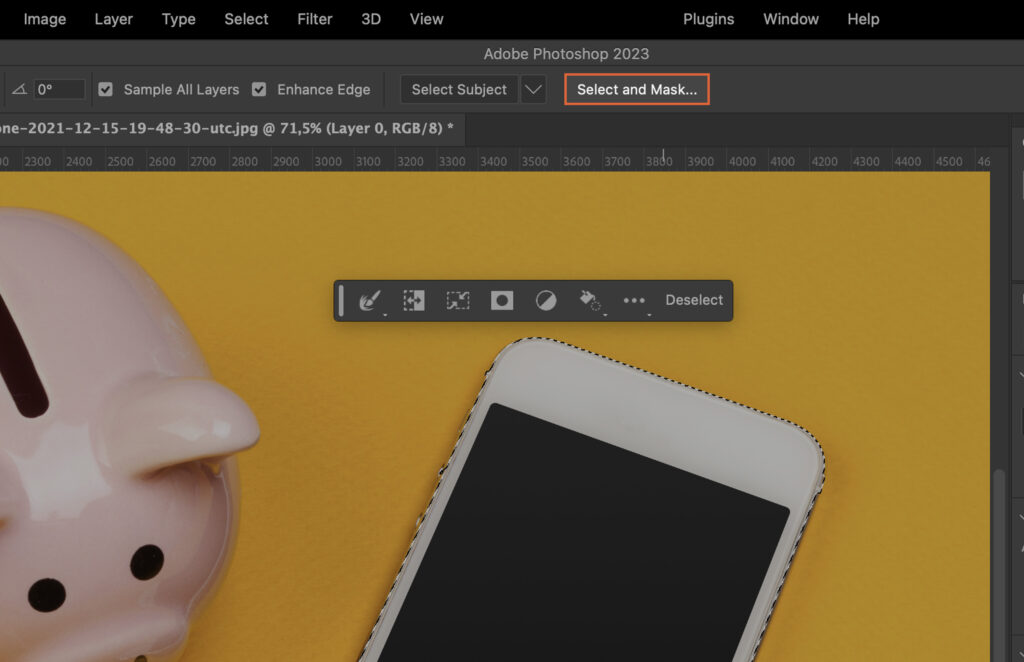Open the Select menu
Viewport: 1024px width, 662px height.
click(x=246, y=19)
